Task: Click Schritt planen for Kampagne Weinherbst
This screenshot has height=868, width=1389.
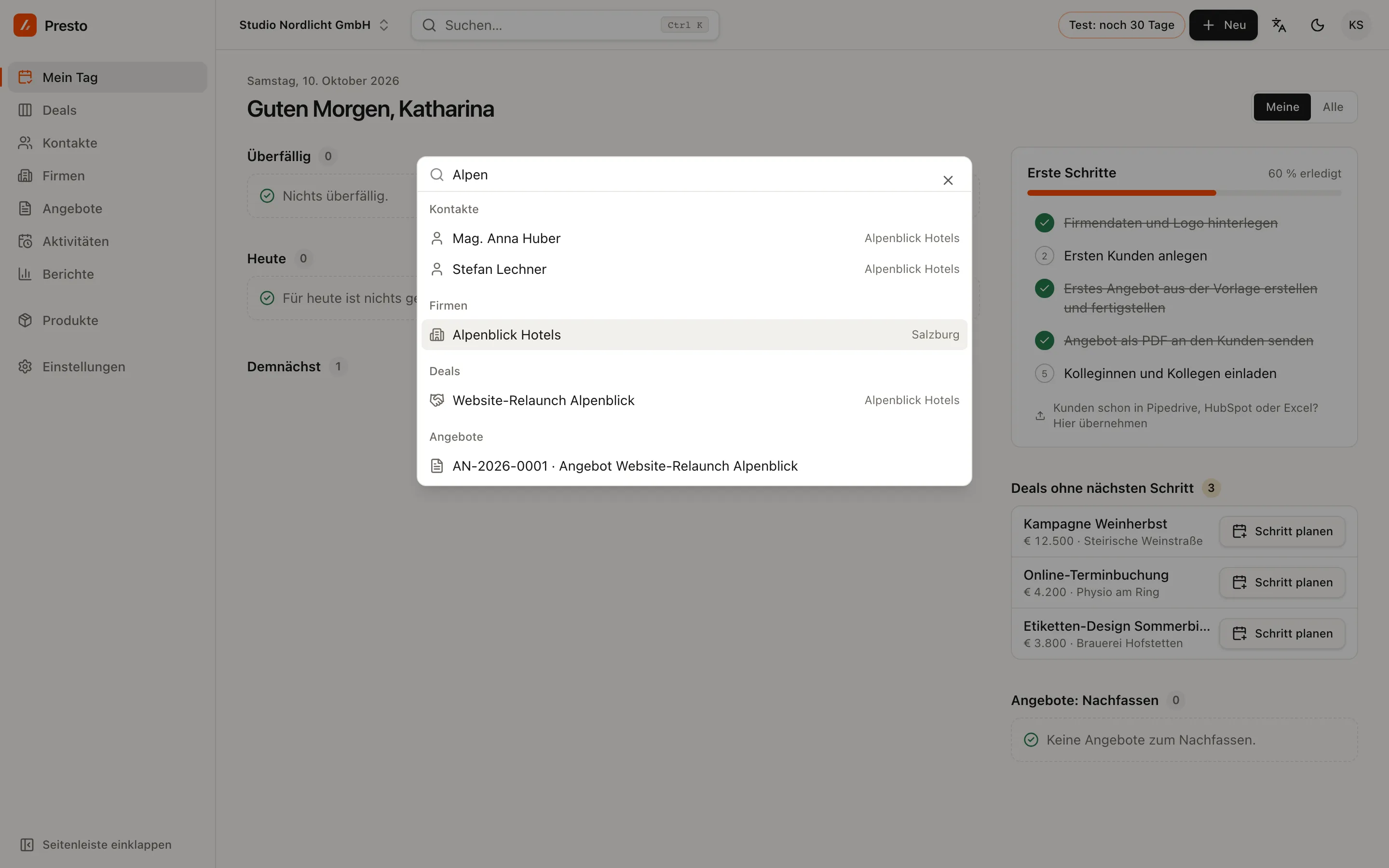Action: pos(1282,531)
